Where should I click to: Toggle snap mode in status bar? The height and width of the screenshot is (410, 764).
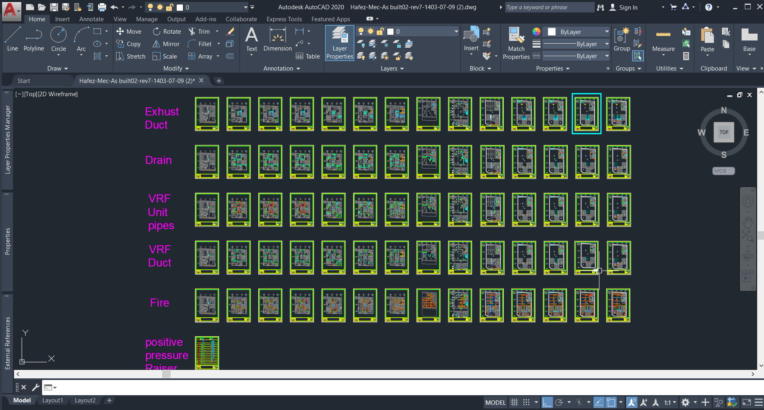pos(526,402)
